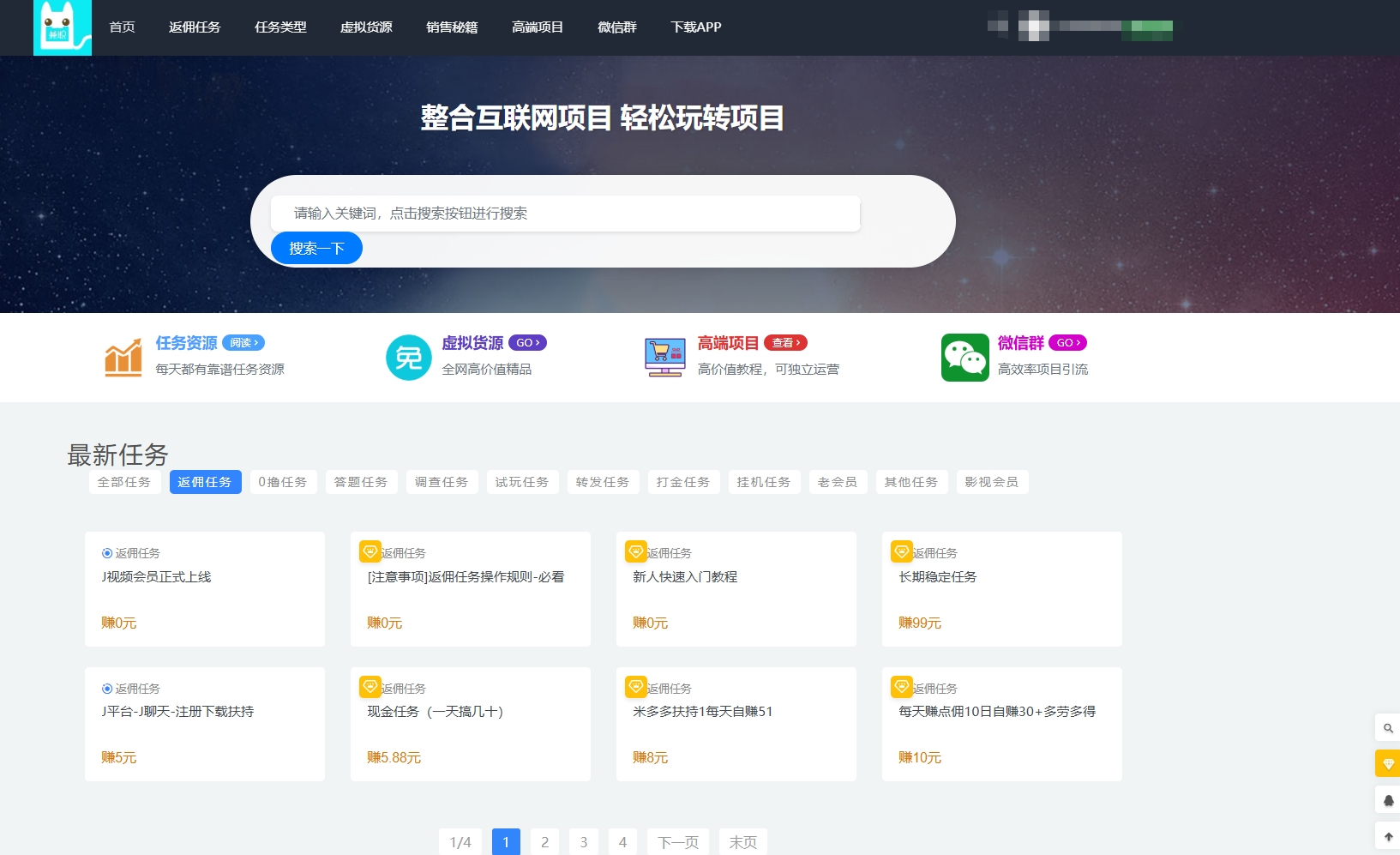1400x855 pixels.
Task: Click the shopping cart monitor icon
Action: (x=664, y=358)
